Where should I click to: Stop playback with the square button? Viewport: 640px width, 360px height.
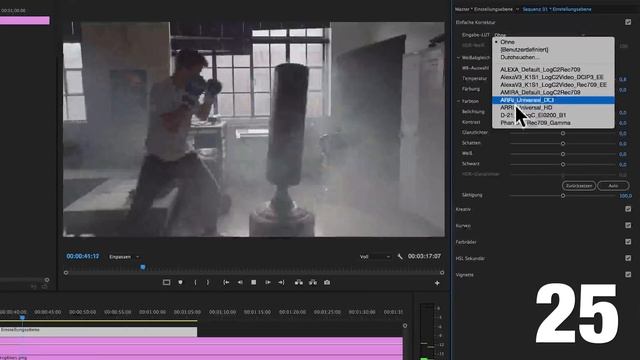253,282
